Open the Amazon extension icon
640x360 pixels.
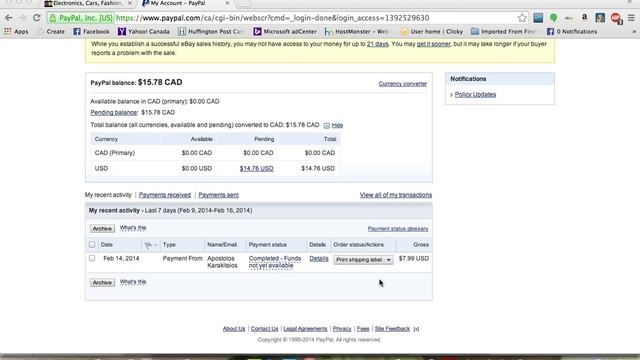click(x=584, y=18)
